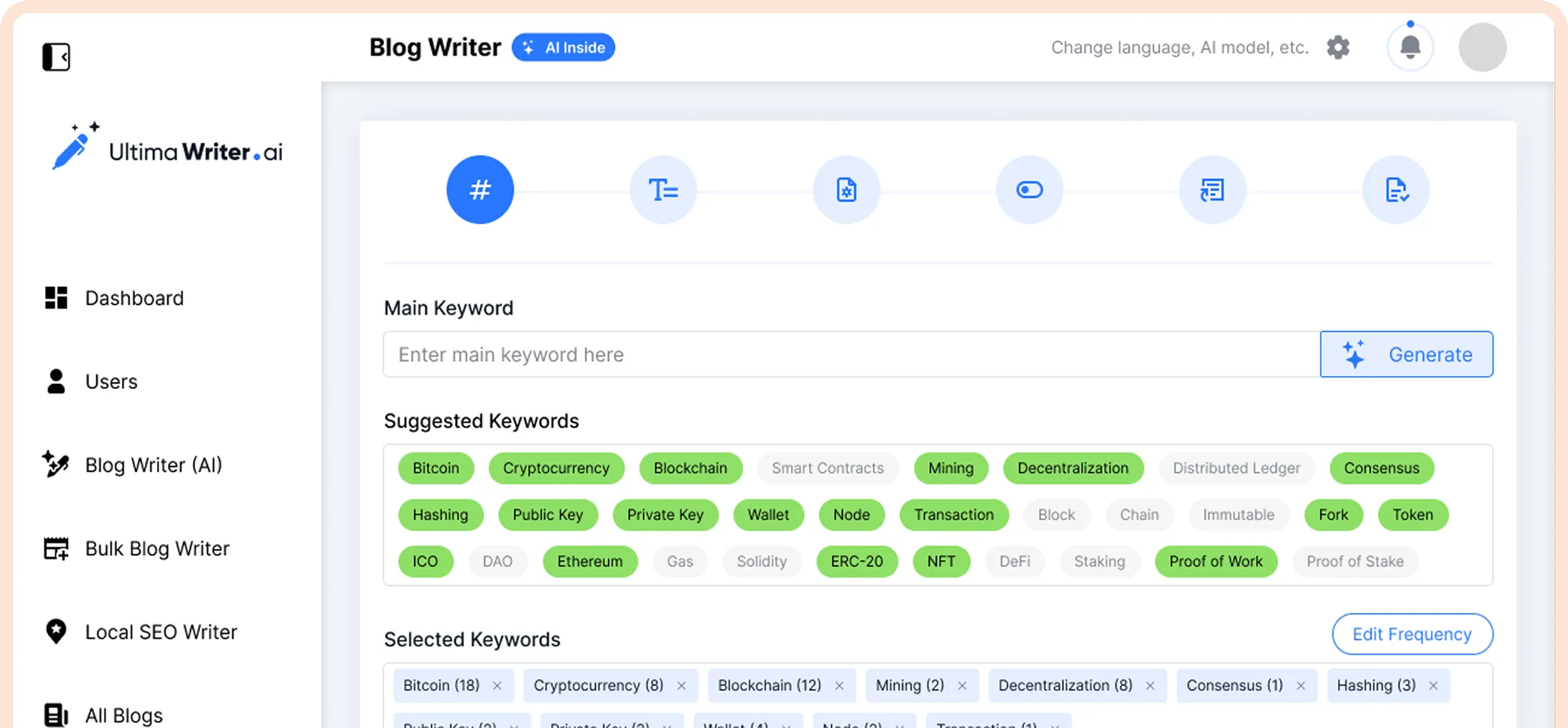The width and height of the screenshot is (1568, 728).
Task: Go to the title text step icon
Action: tap(663, 190)
